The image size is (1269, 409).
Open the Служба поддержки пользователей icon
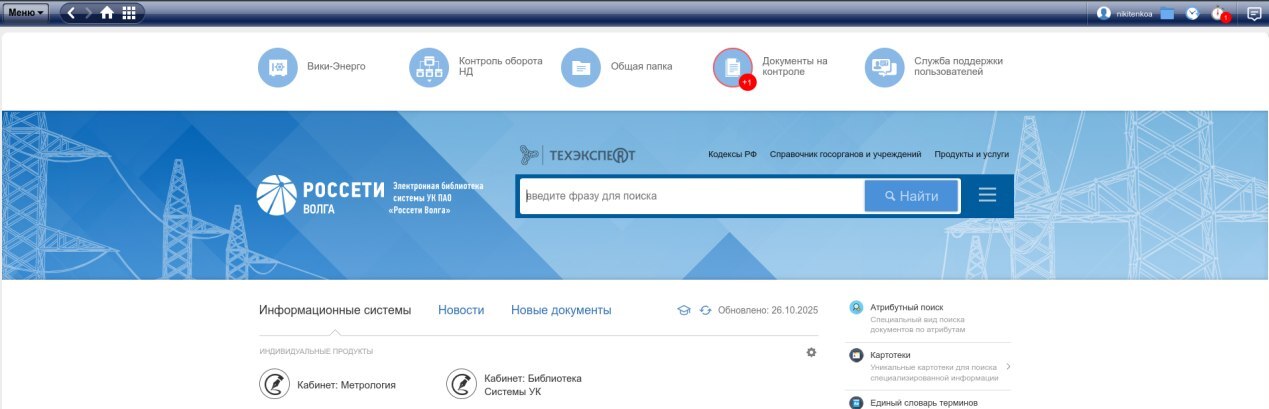885,67
